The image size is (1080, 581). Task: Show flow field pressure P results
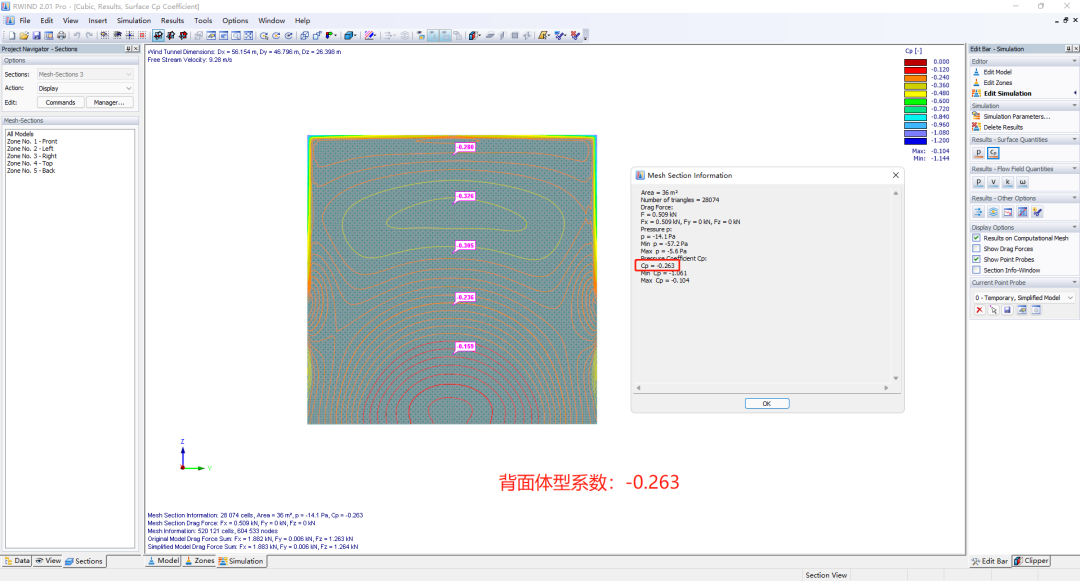pos(979,182)
